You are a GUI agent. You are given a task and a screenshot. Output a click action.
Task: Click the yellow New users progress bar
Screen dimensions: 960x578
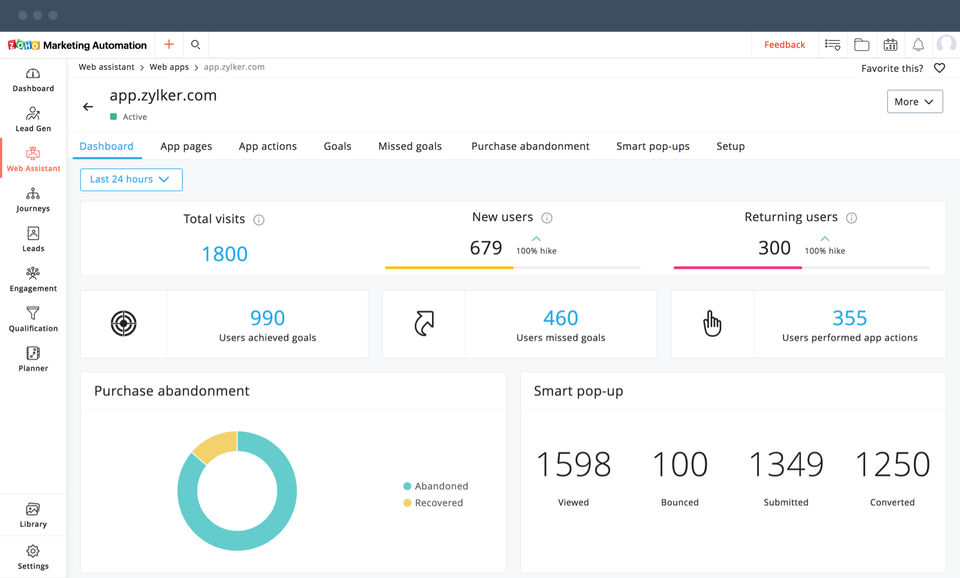pos(449,268)
